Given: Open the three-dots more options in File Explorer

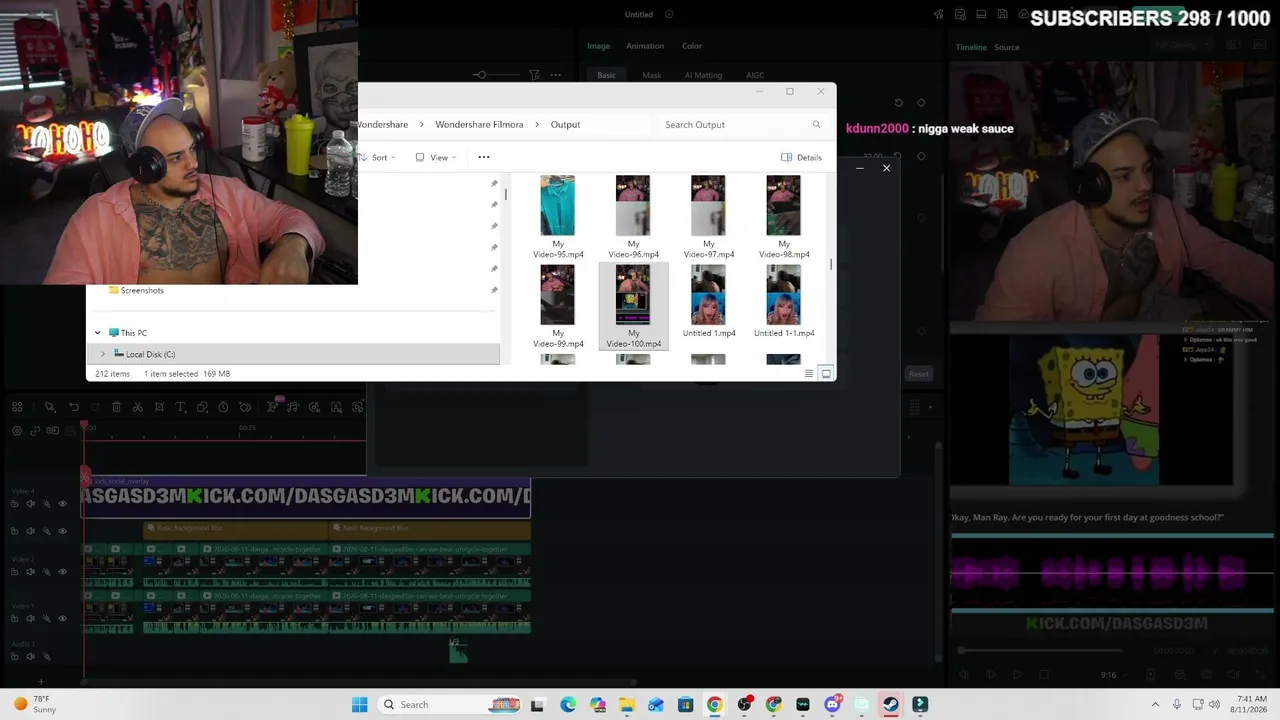Looking at the screenshot, I should (x=484, y=157).
